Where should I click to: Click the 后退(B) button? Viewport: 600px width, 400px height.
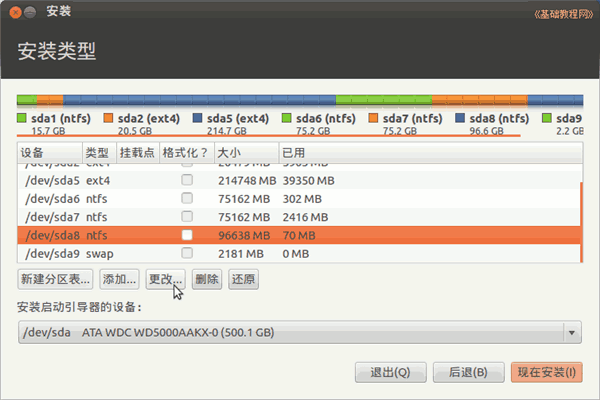pyautogui.click(x=469, y=372)
